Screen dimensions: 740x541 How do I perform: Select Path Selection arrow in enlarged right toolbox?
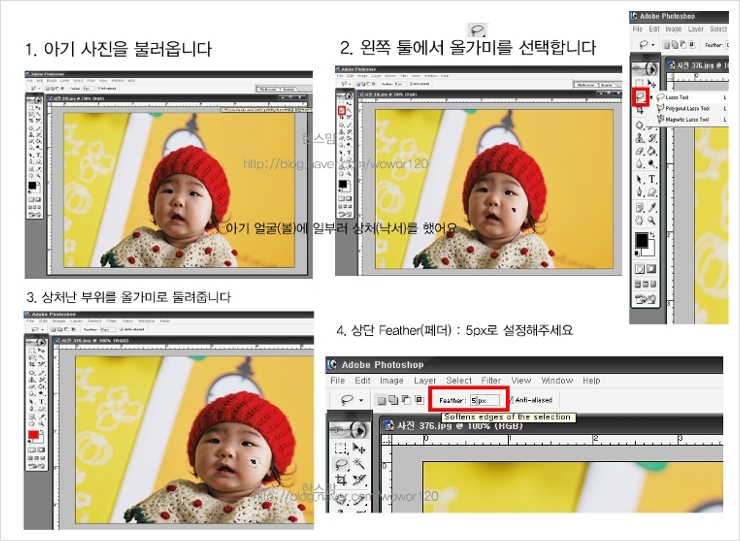coord(639,179)
